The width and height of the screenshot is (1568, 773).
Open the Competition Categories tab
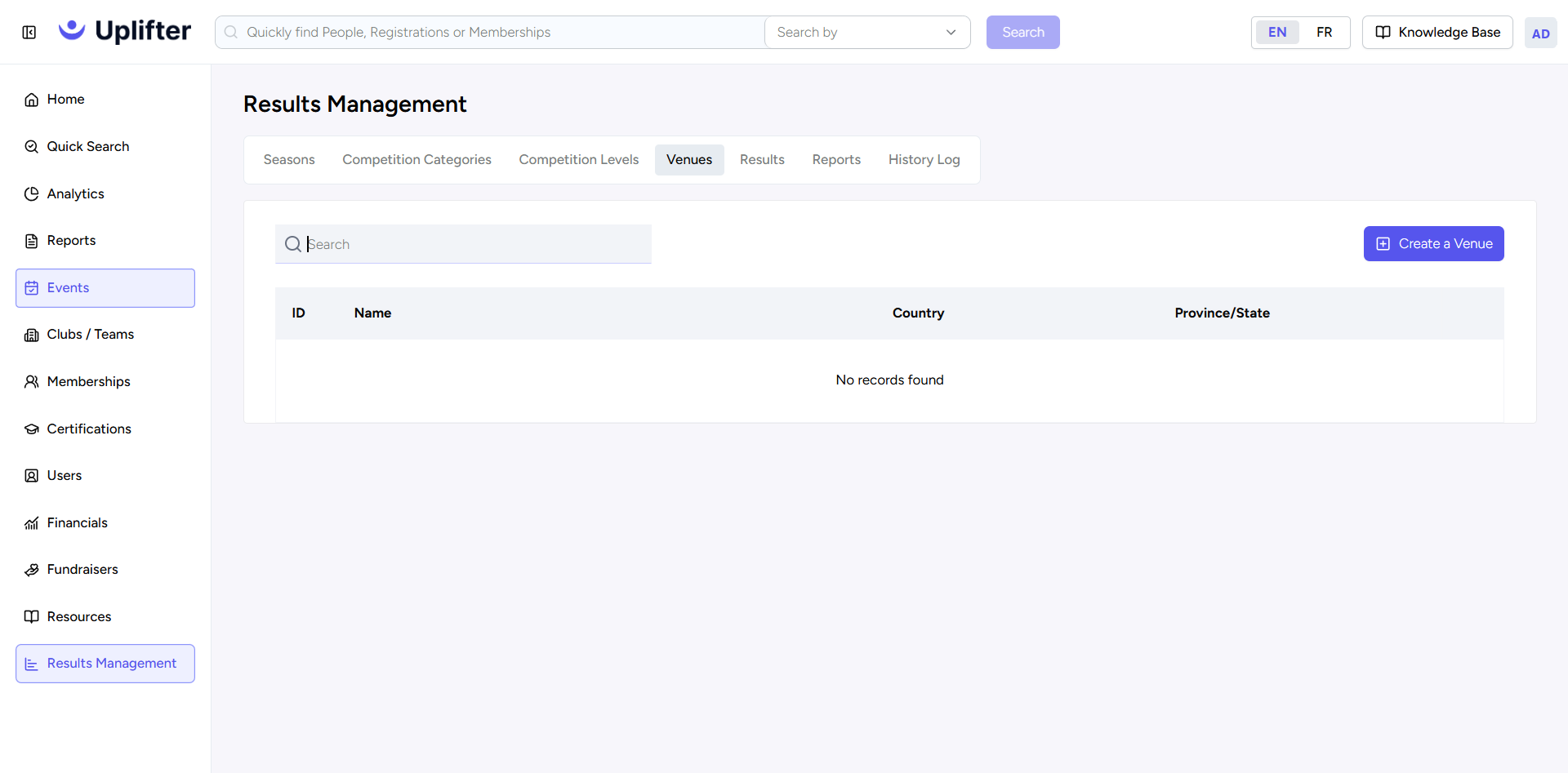[416, 160]
